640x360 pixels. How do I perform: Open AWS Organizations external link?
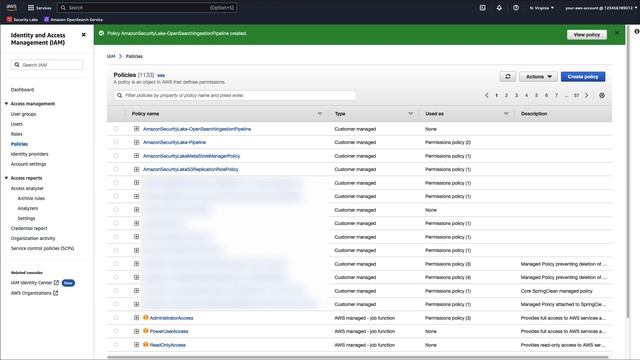[34, 293]
